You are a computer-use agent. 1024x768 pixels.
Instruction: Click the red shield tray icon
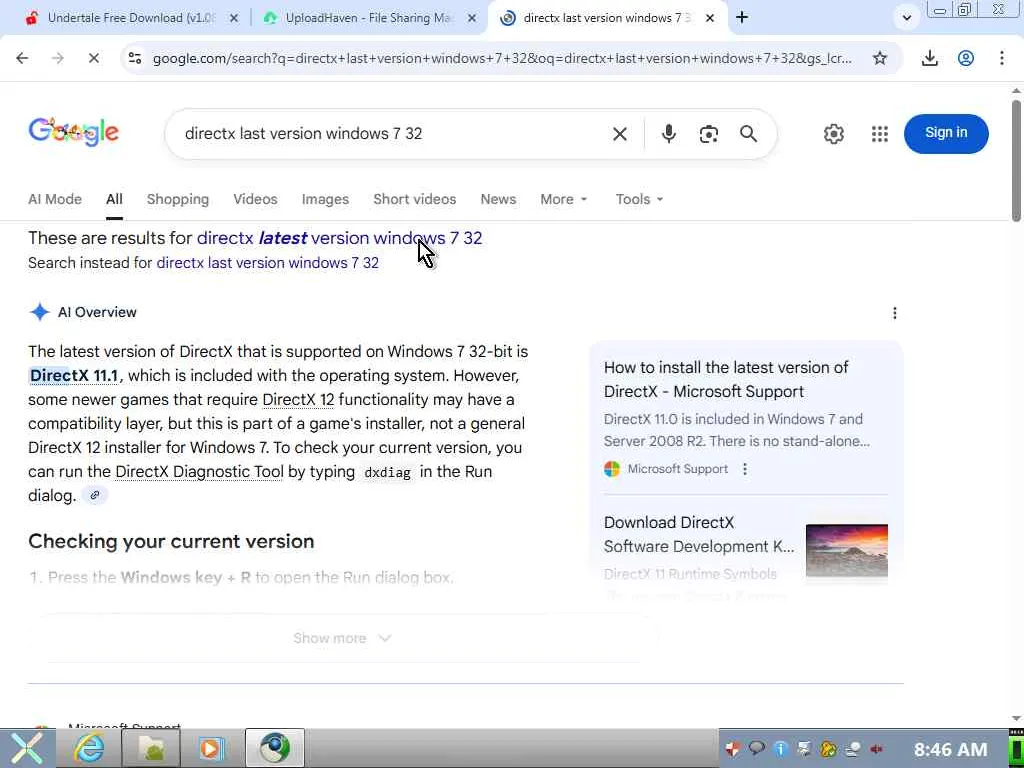(732, 749)
